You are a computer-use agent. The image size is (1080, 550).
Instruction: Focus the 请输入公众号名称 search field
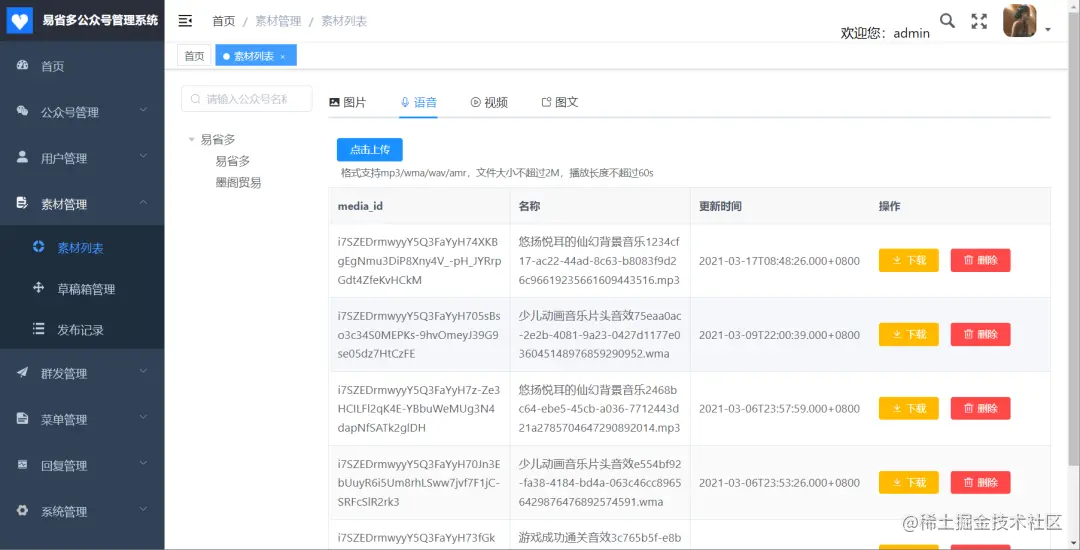247,98
